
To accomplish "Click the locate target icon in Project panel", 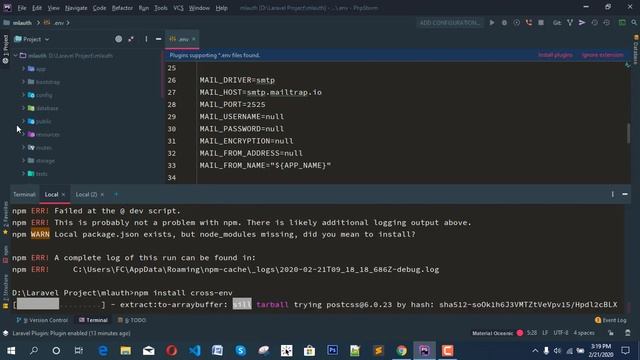I will (x=118, y=39).
